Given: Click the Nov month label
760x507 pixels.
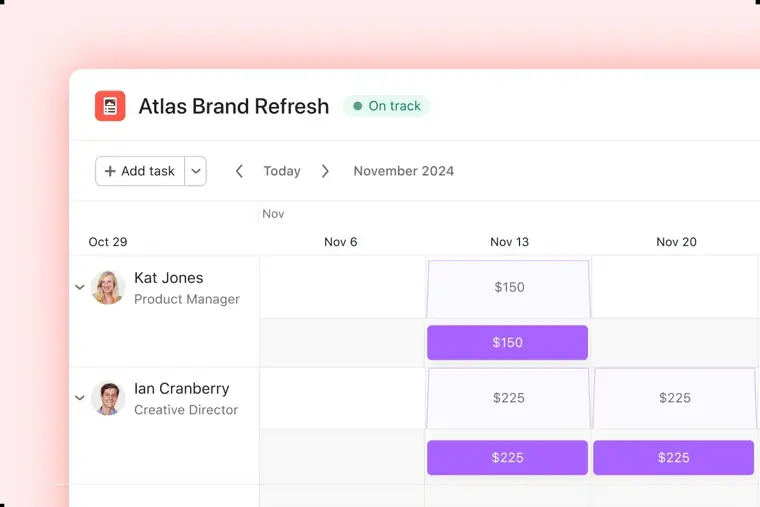Looking at the screenshot, I should (273, 214).
